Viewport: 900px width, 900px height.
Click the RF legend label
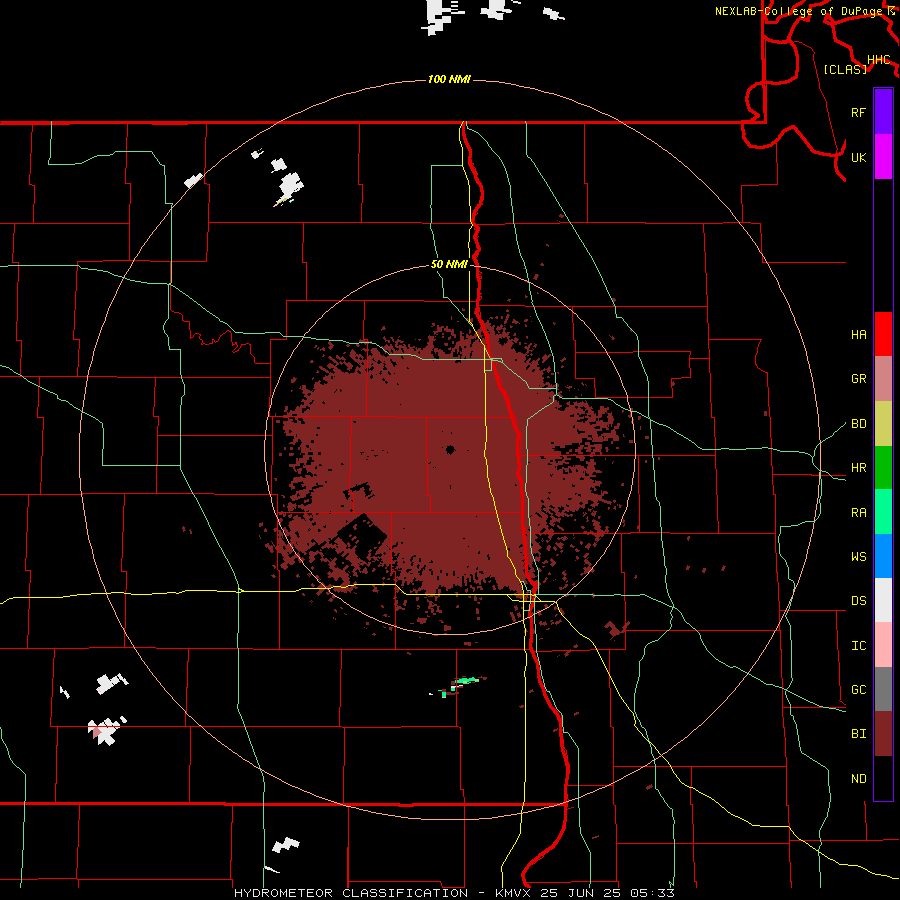(858, 112)
